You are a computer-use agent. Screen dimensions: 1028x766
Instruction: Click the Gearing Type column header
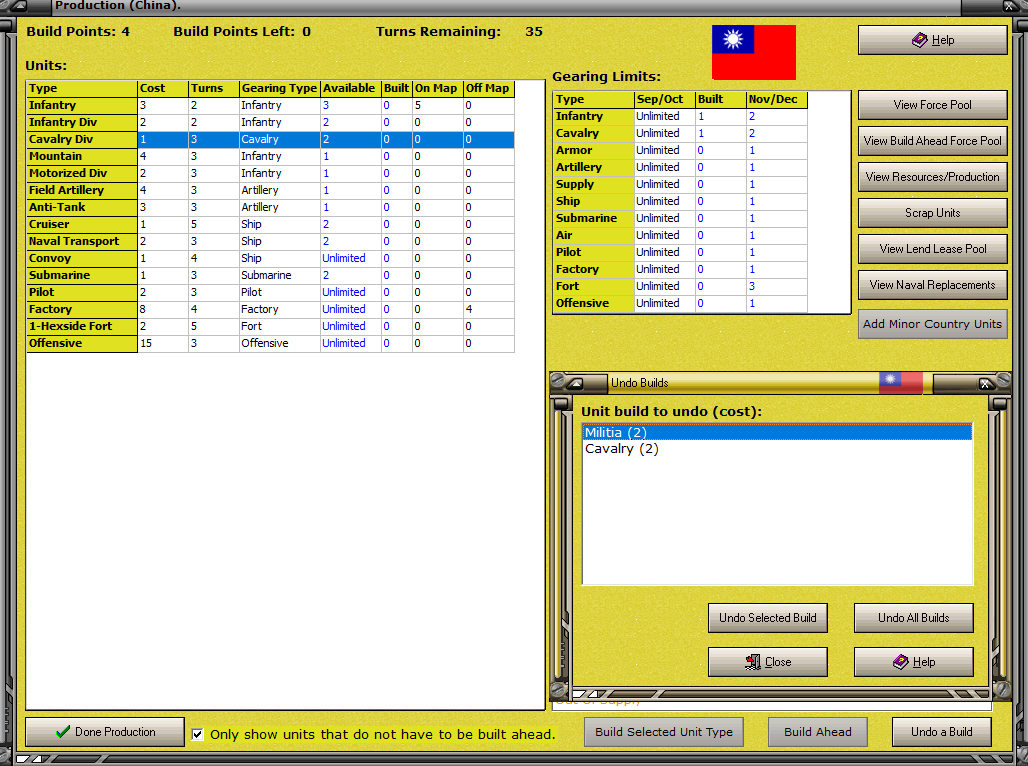coord(279,89)
